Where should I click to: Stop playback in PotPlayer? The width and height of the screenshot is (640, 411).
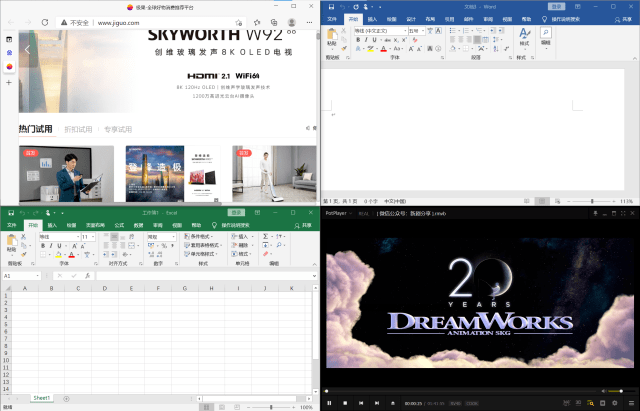point(345,403)
